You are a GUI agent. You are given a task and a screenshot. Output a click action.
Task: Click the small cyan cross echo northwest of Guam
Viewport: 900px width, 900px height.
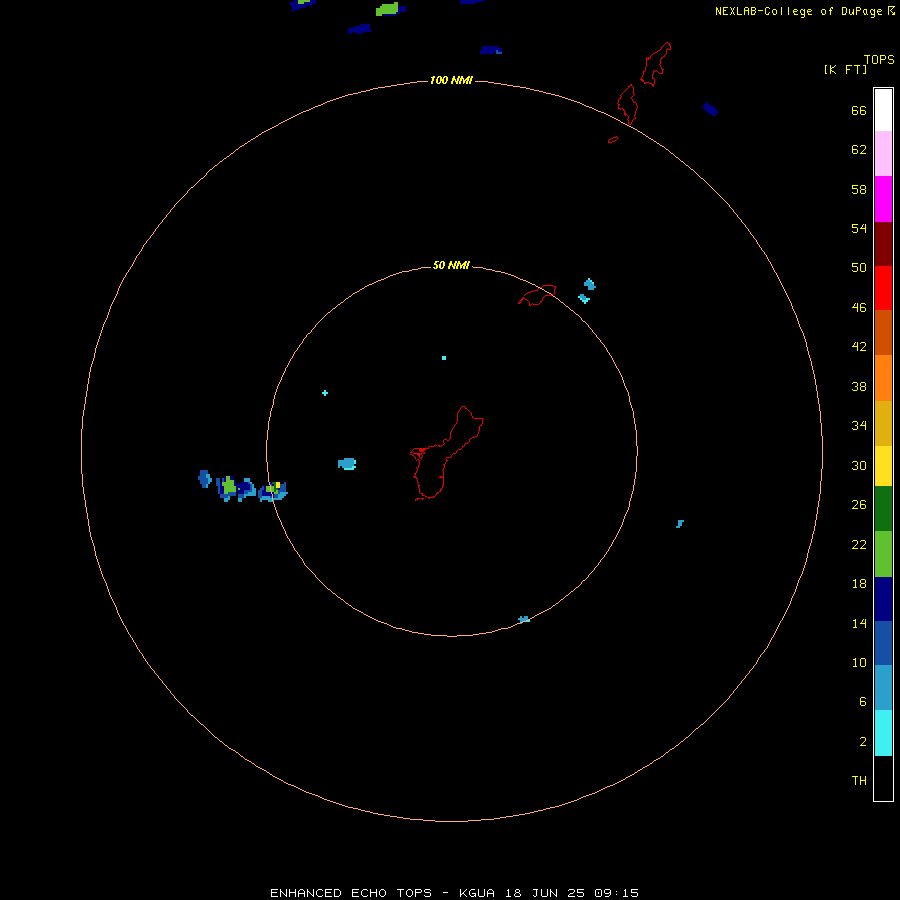325,393
